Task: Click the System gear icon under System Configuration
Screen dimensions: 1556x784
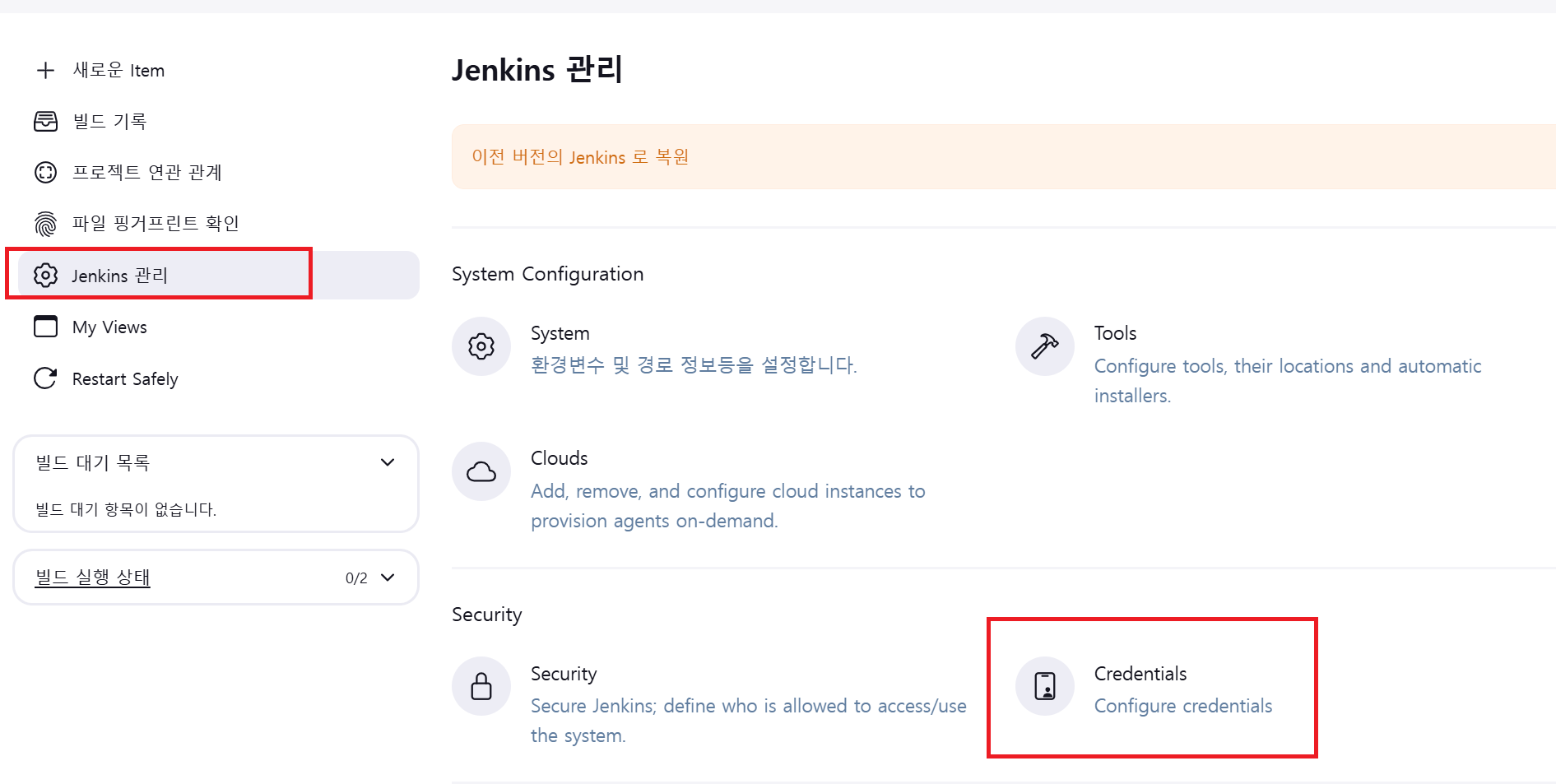Action: point(481,346)
